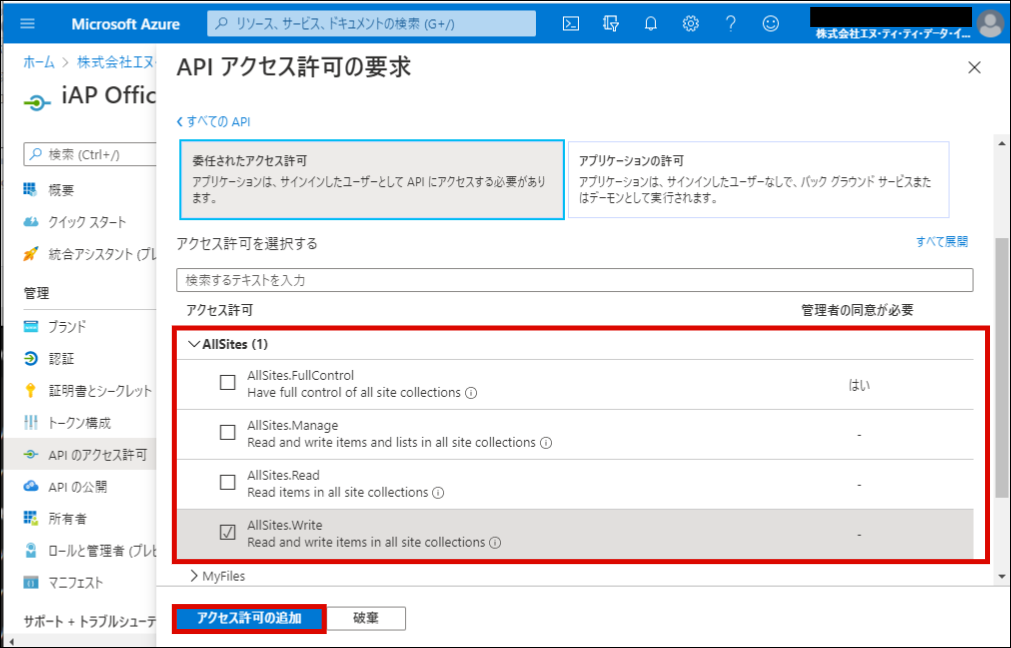The image size is (1011, 648).
Task: Open 概要 in the left menu
Action: (x=61, y=190)
